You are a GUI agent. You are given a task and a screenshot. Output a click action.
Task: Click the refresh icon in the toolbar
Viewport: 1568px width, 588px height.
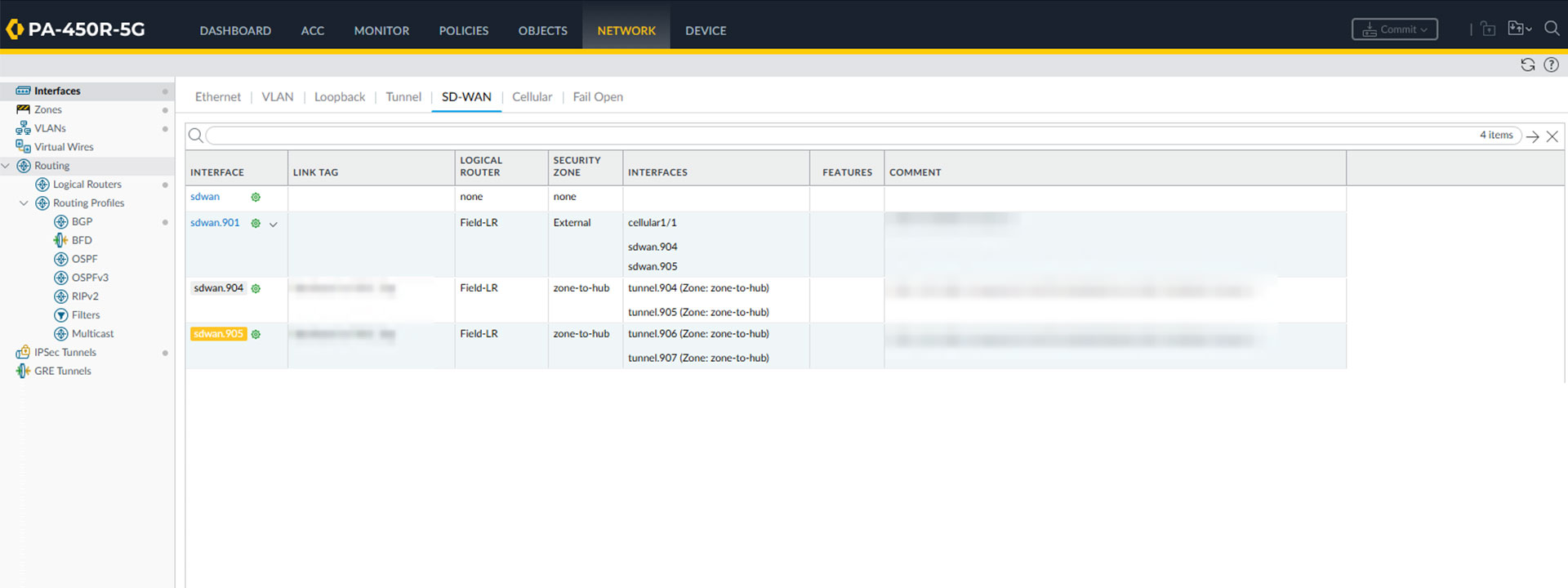1527,65
